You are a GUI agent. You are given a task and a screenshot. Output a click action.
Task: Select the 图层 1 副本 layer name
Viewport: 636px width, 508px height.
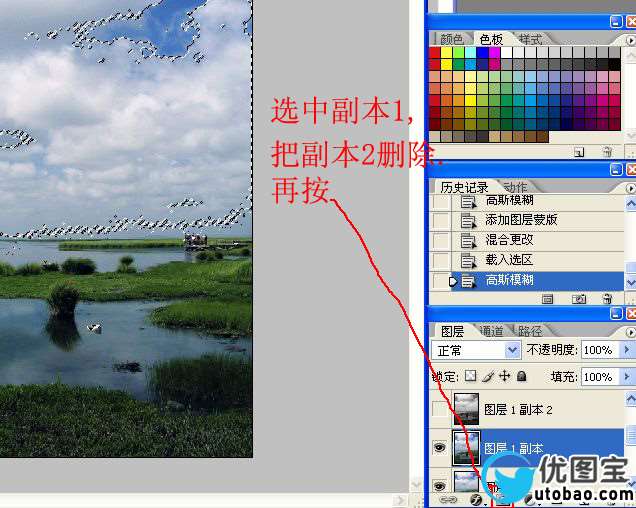(x=514, y=448)
